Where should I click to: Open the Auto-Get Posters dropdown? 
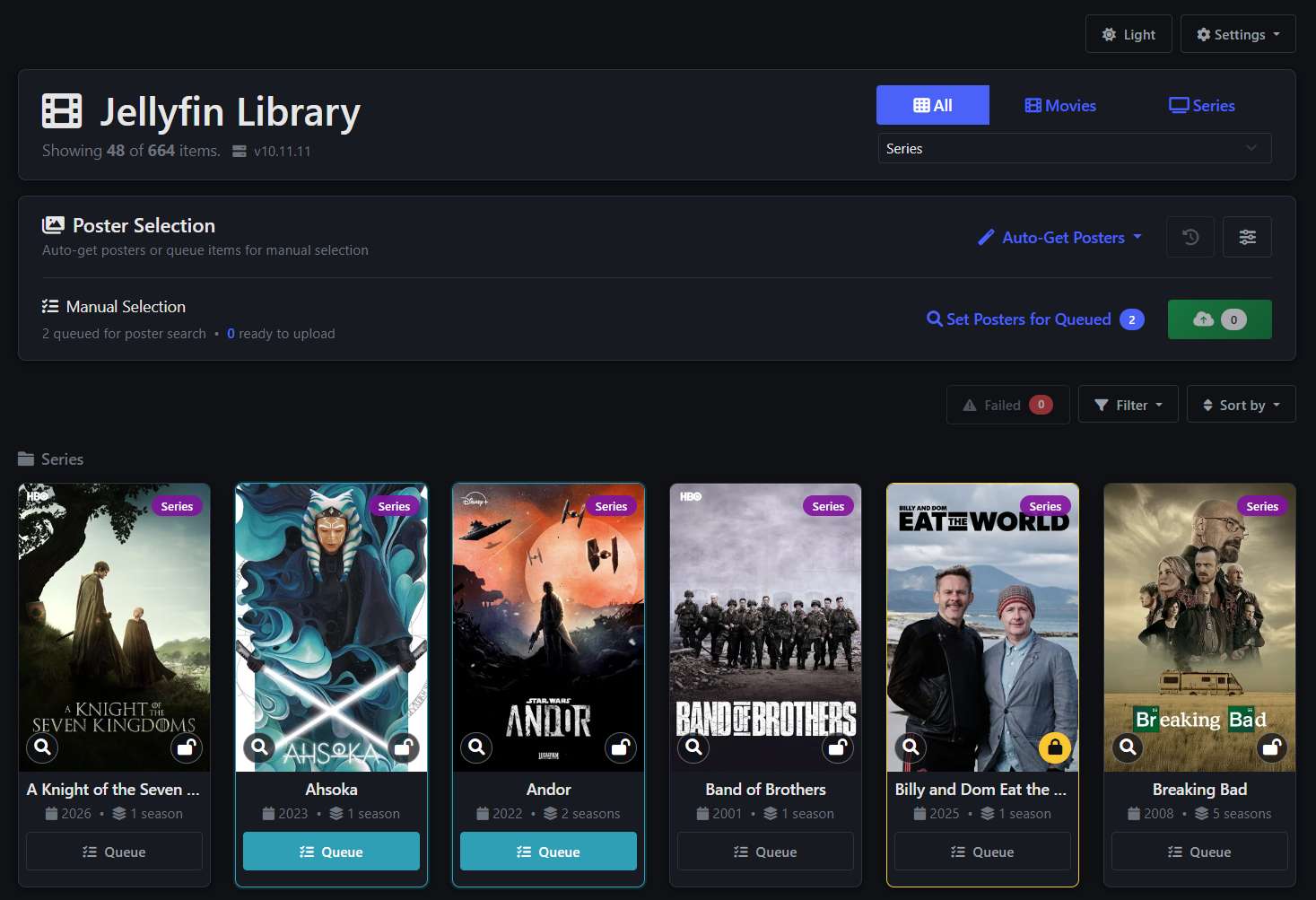click(x=1060, y=237)
